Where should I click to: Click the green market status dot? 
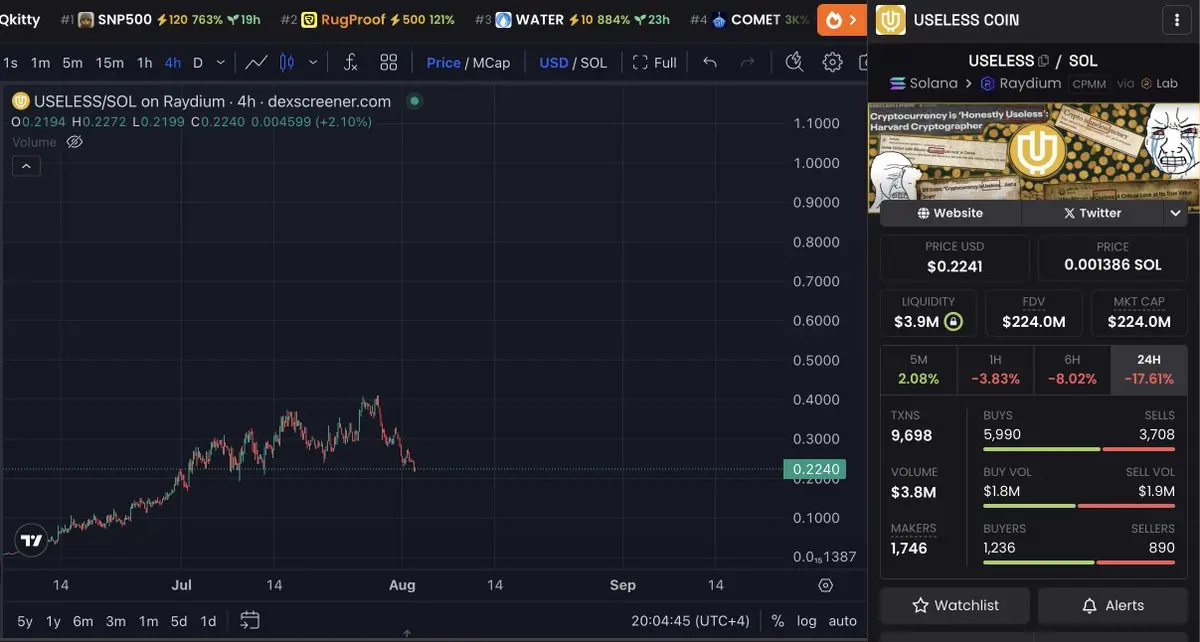pyautogui.click(x=414, y=101)
